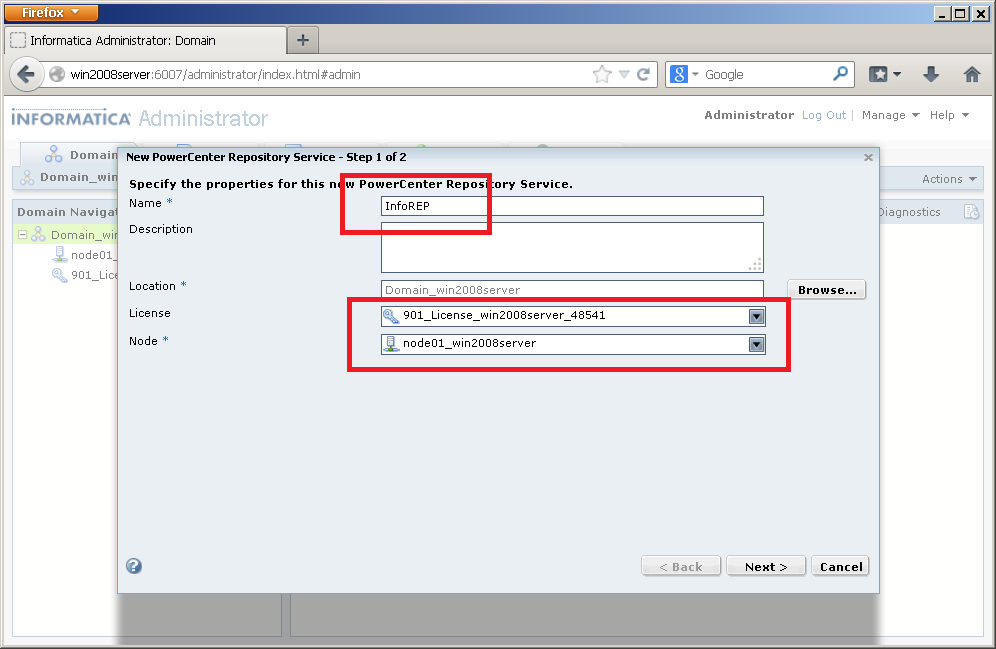The height and width of the screenshot is (649, 996).
Task: Collapse the Domain_win2008server tree node
Action: pos(22,234)
